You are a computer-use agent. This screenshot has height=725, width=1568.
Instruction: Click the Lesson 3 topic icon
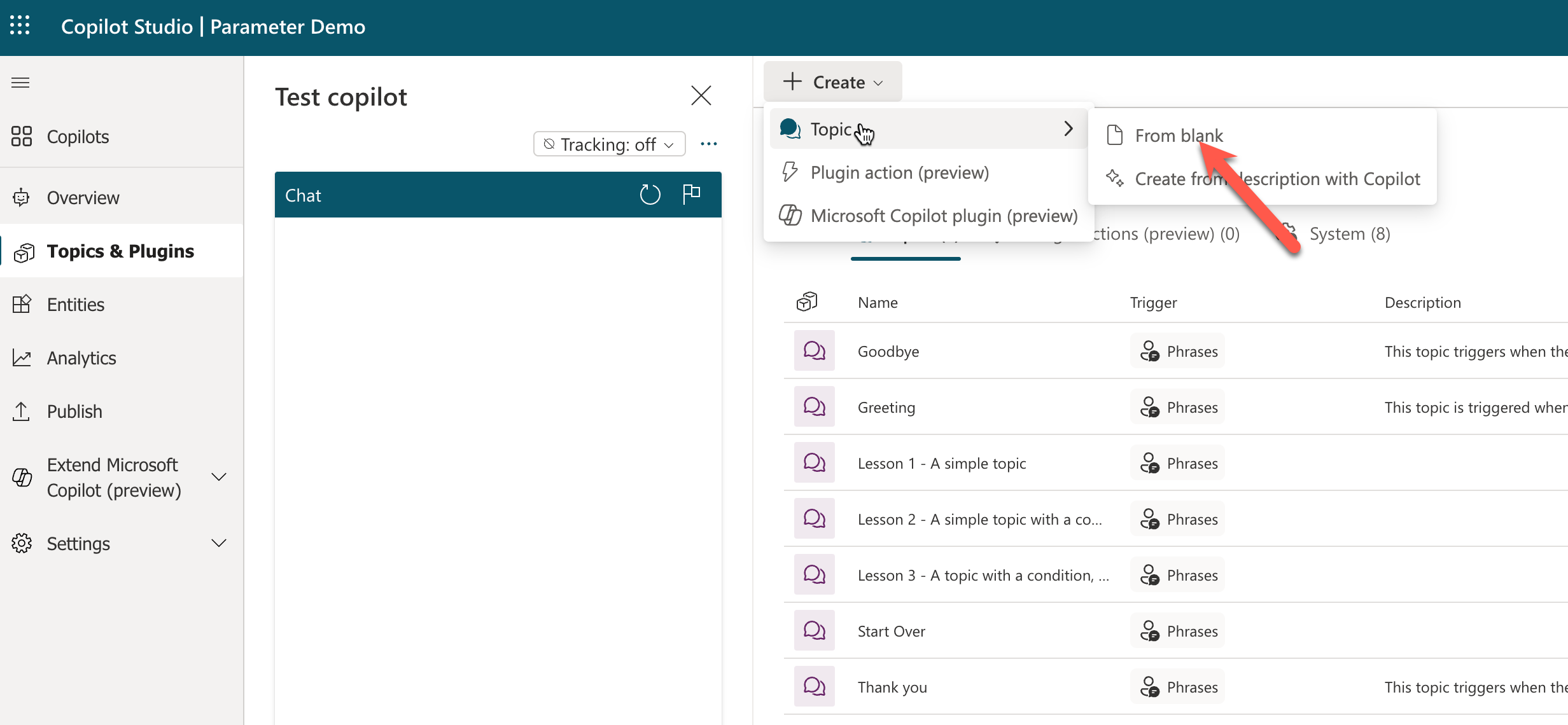click(815, 574)
